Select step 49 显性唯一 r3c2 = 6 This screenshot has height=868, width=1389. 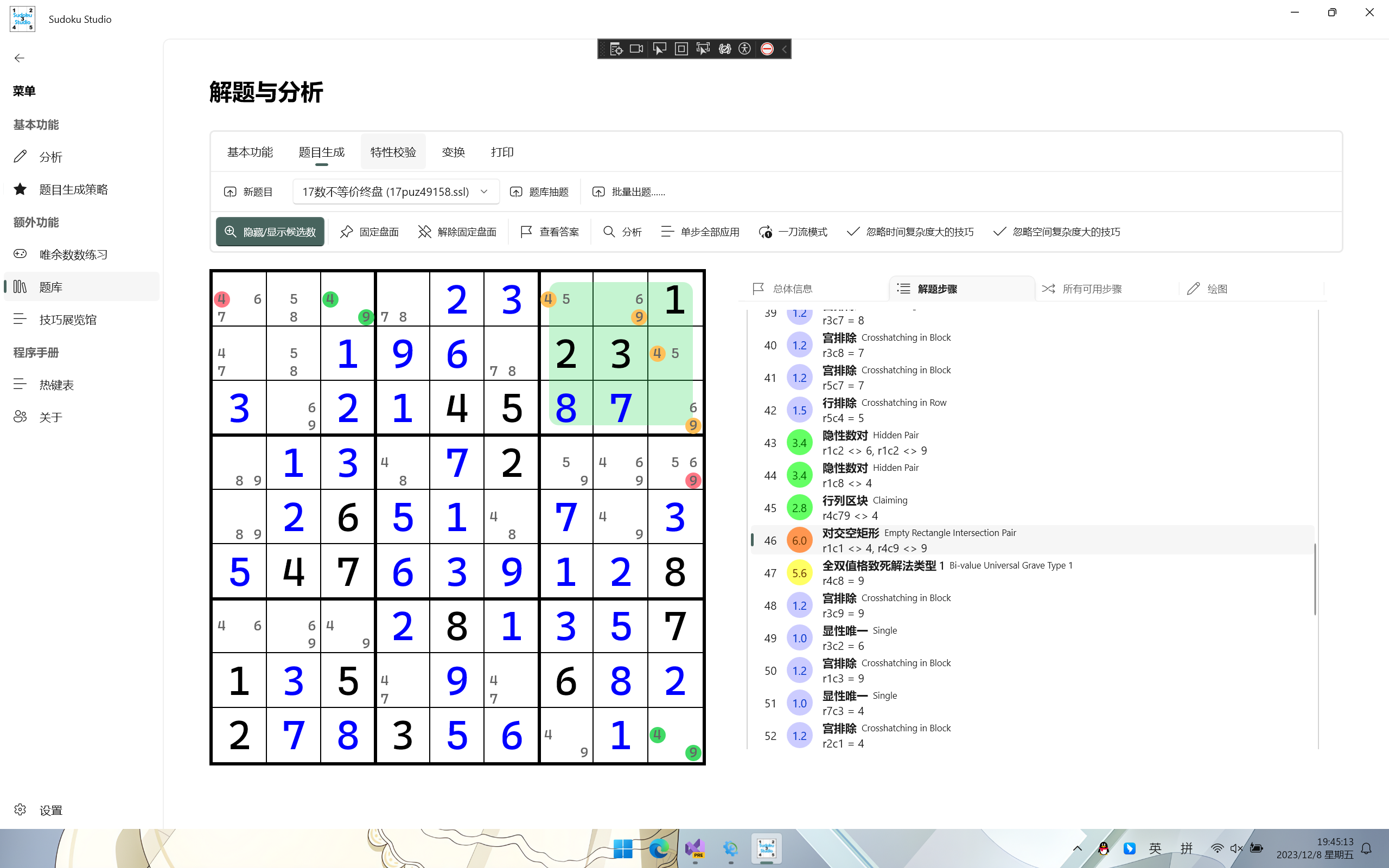point(1032,638)
